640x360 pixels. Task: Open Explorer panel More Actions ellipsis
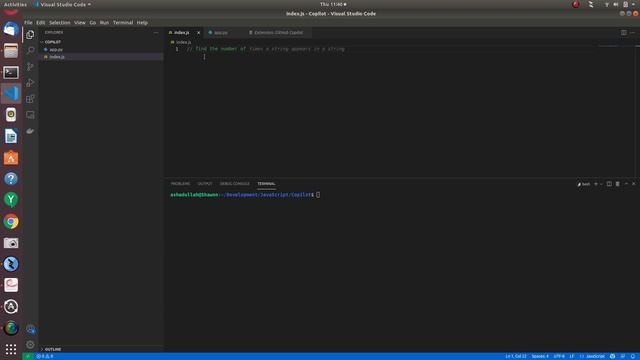156,33
